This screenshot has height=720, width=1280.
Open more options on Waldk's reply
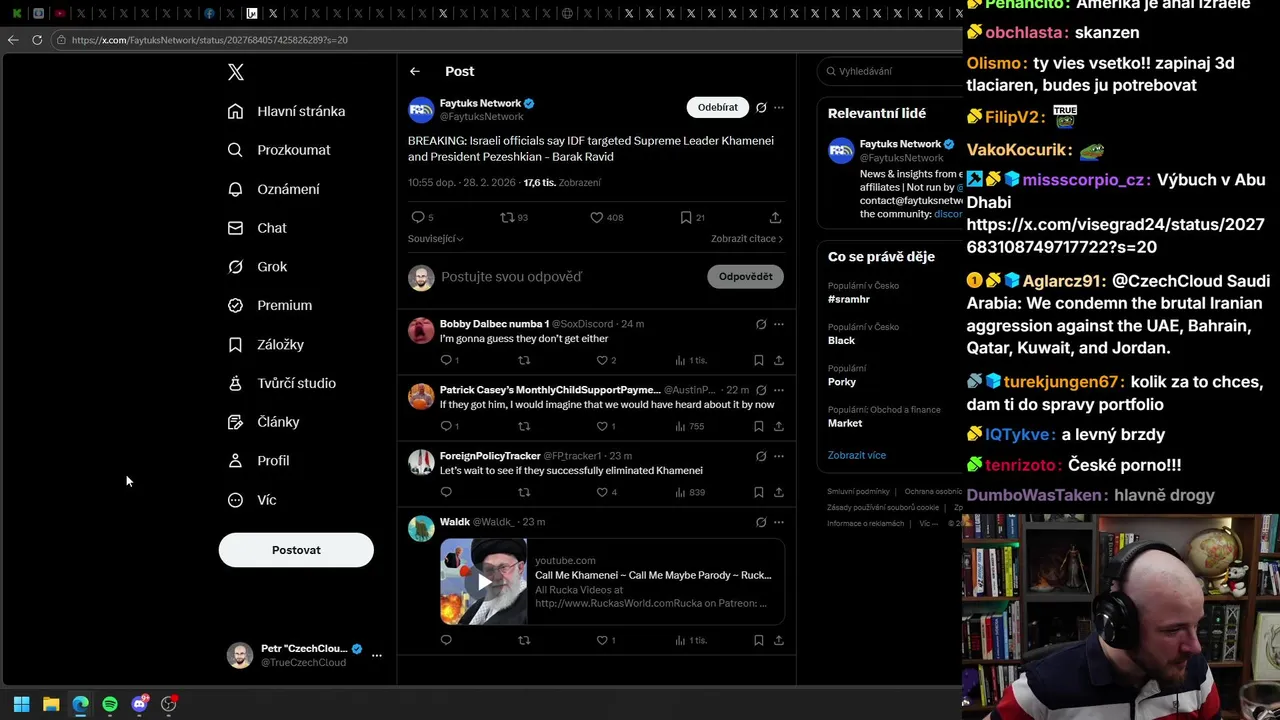(x=779, y=522)
